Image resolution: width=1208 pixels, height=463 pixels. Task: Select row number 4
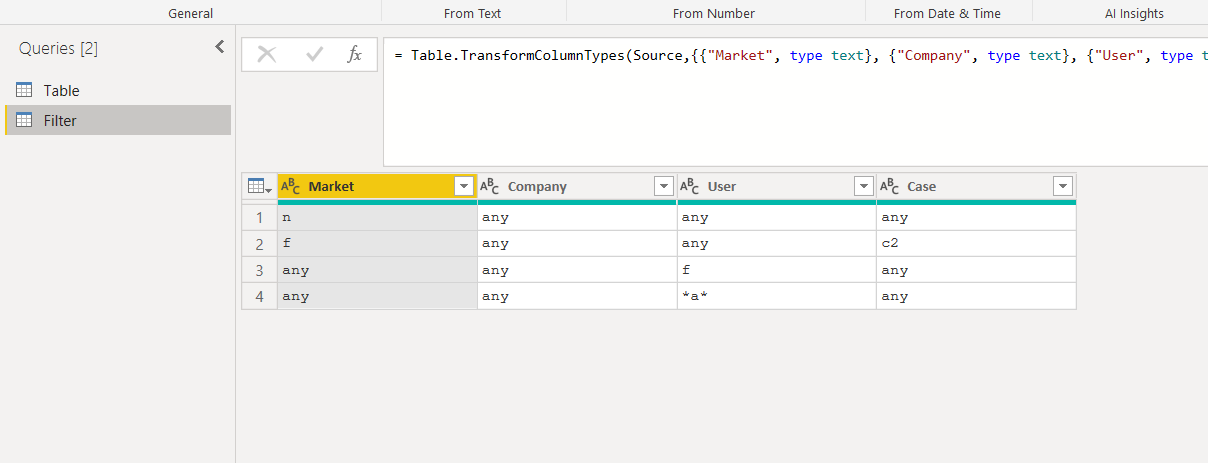coord(259,296)
